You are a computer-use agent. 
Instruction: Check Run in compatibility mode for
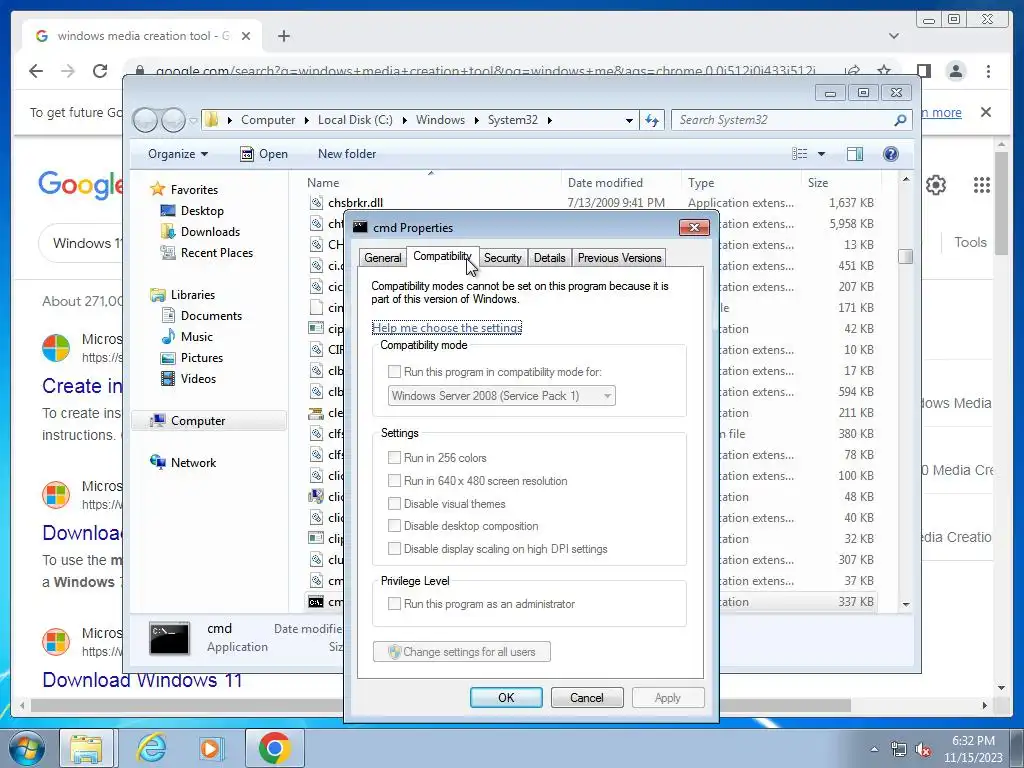click(x=394, y=372)
